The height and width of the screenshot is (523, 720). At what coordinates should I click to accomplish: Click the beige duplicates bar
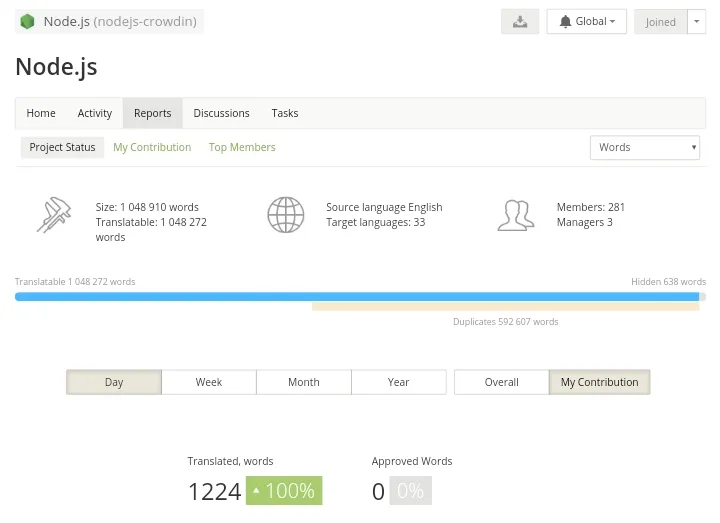(506, 306)
